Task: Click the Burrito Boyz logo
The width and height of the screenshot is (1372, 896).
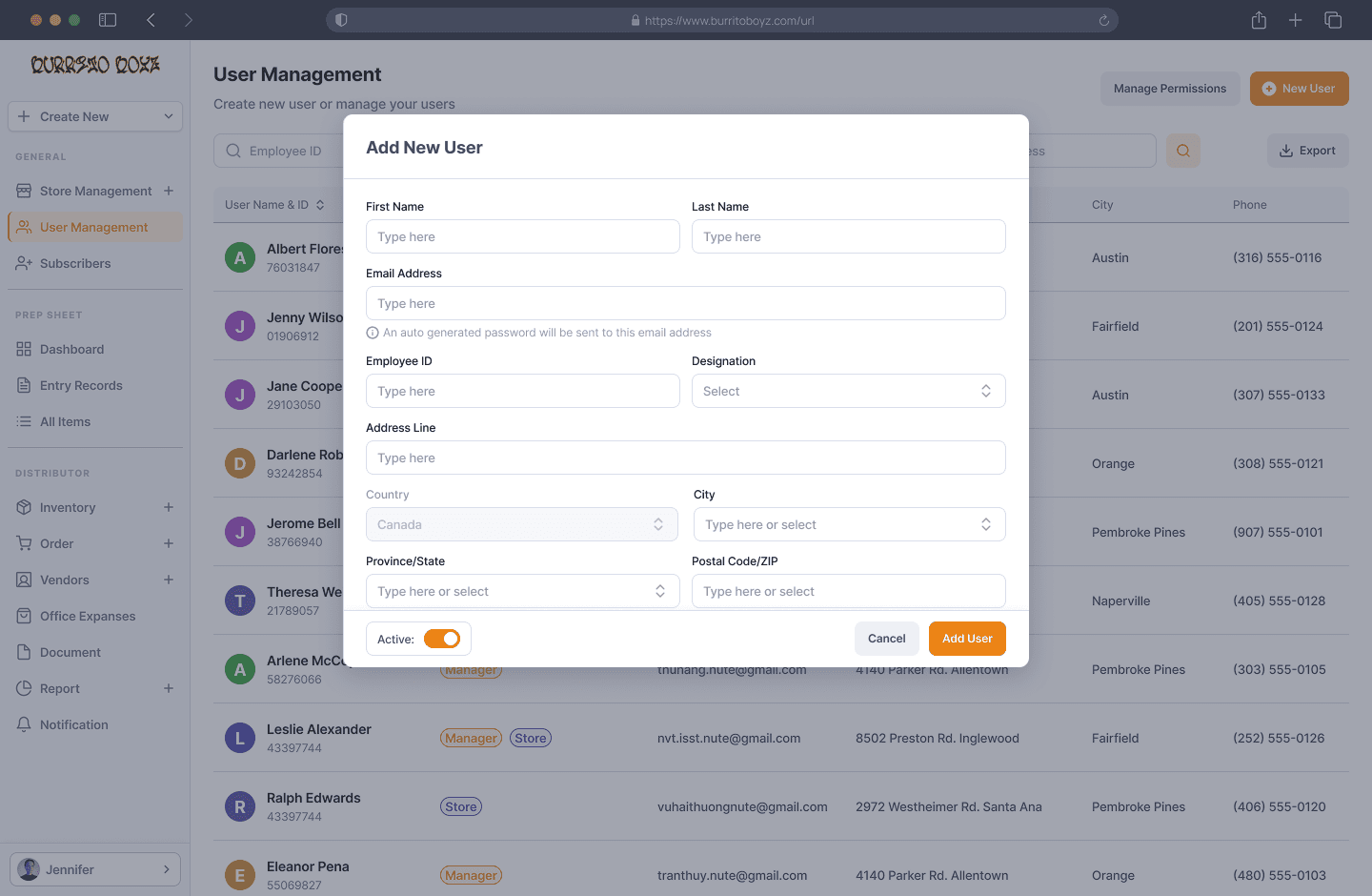Action: (95, 65)
